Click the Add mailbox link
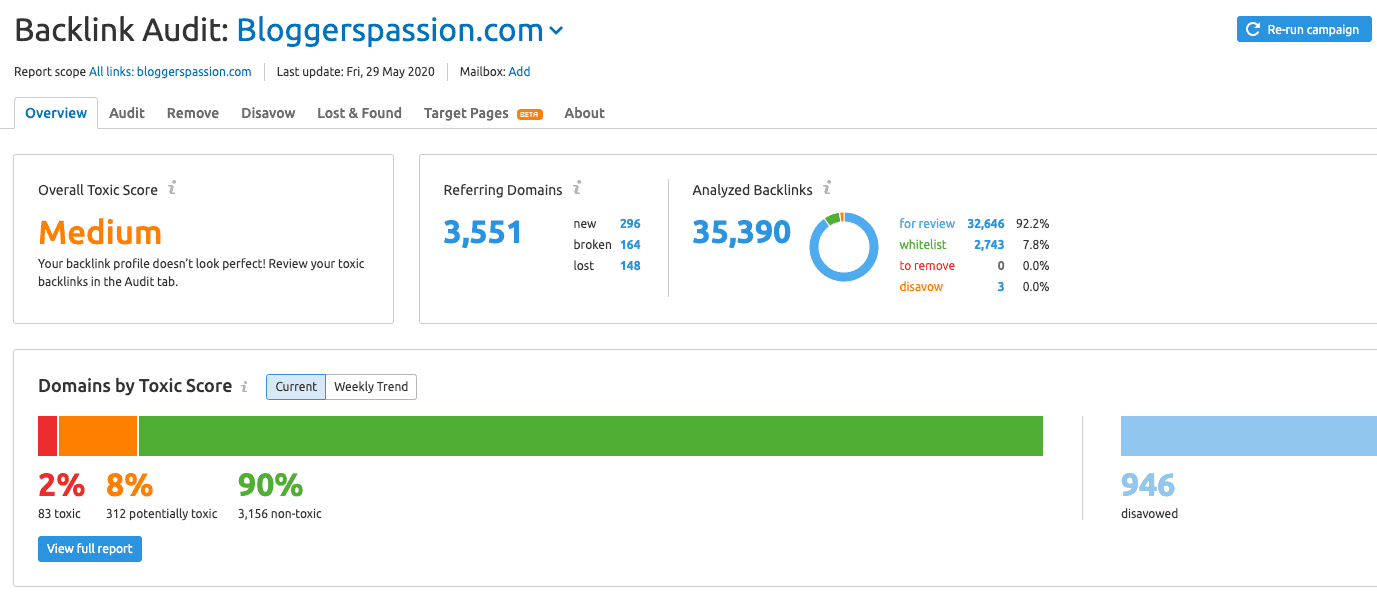 point(519,72)
